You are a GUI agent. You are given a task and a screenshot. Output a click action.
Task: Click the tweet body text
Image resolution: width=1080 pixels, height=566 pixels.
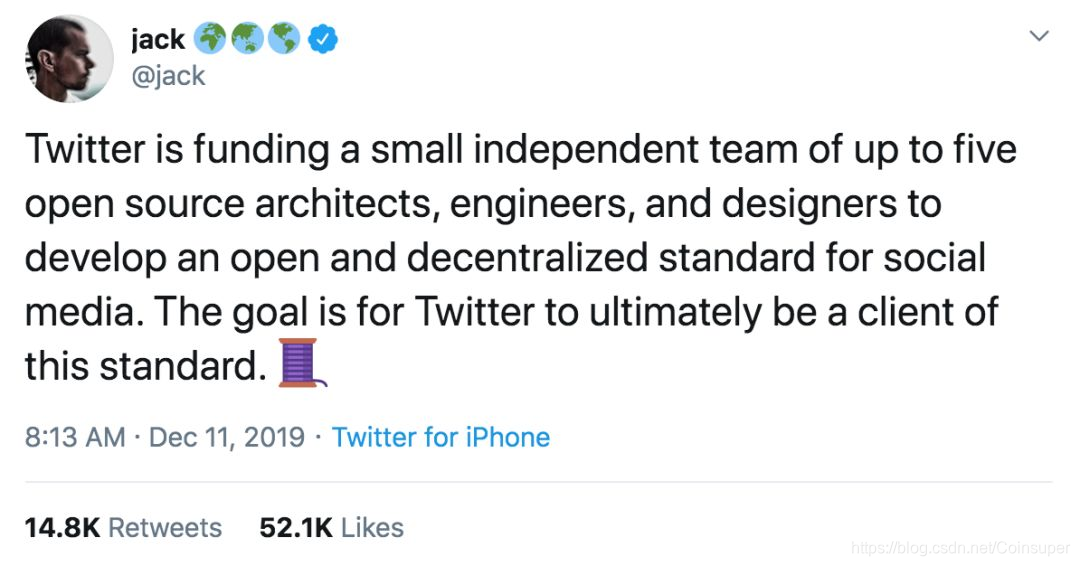(521, 258)
